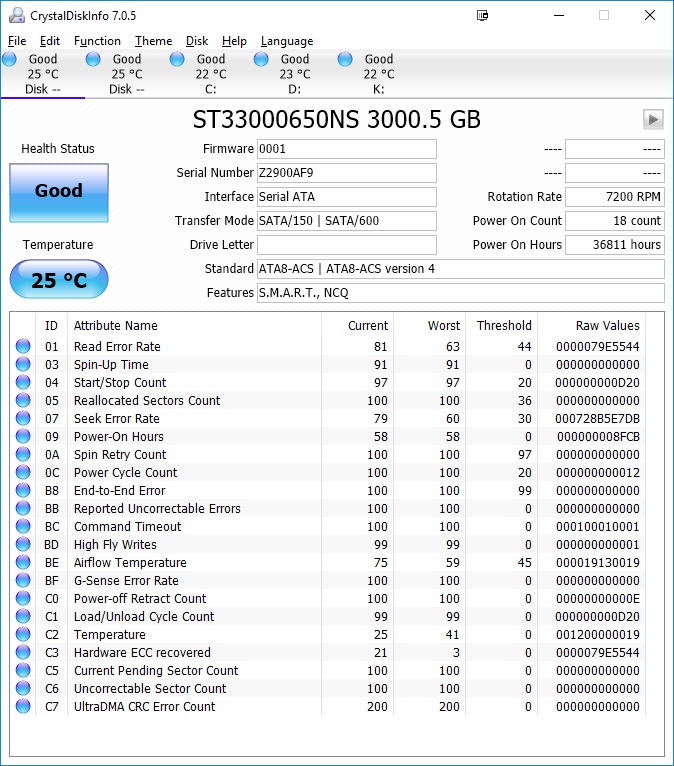The width and height of the screenshot is (674, 766).
Task: Switch to the K: drive tab
Action: [x=379, y=74]
